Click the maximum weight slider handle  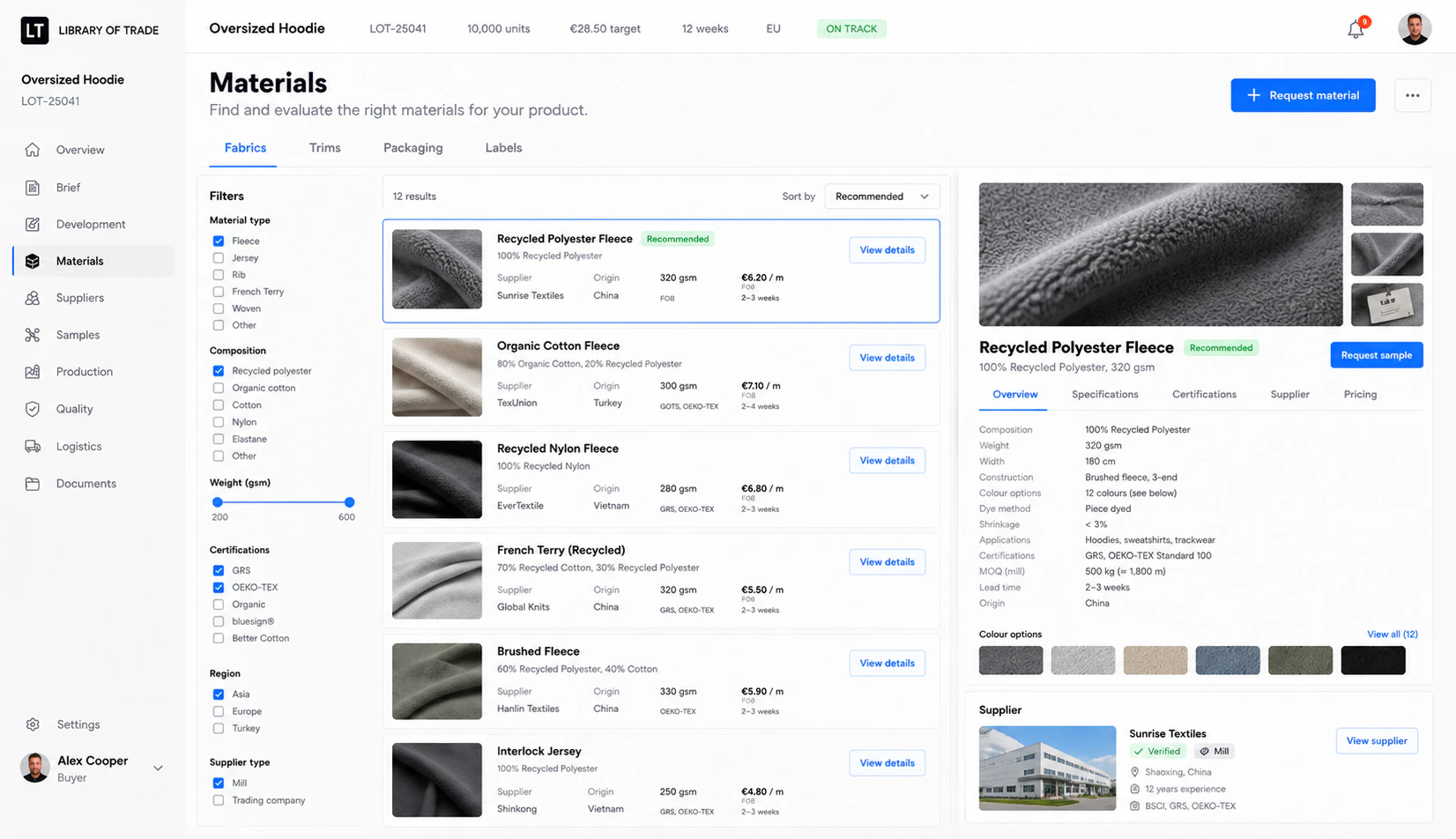[350, 502]
